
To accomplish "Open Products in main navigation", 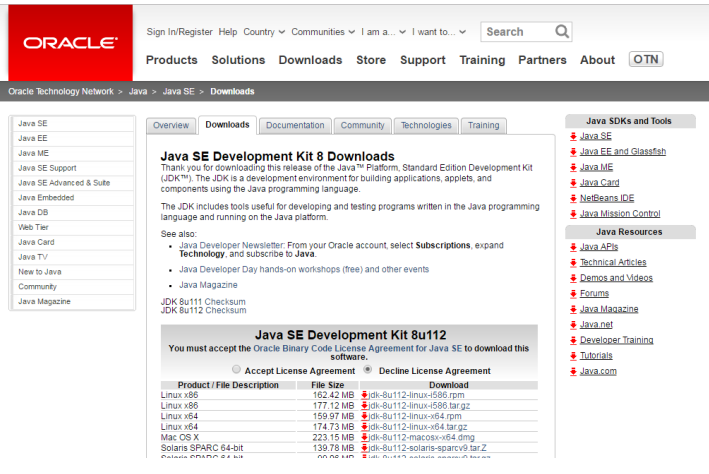I will 172,60.
